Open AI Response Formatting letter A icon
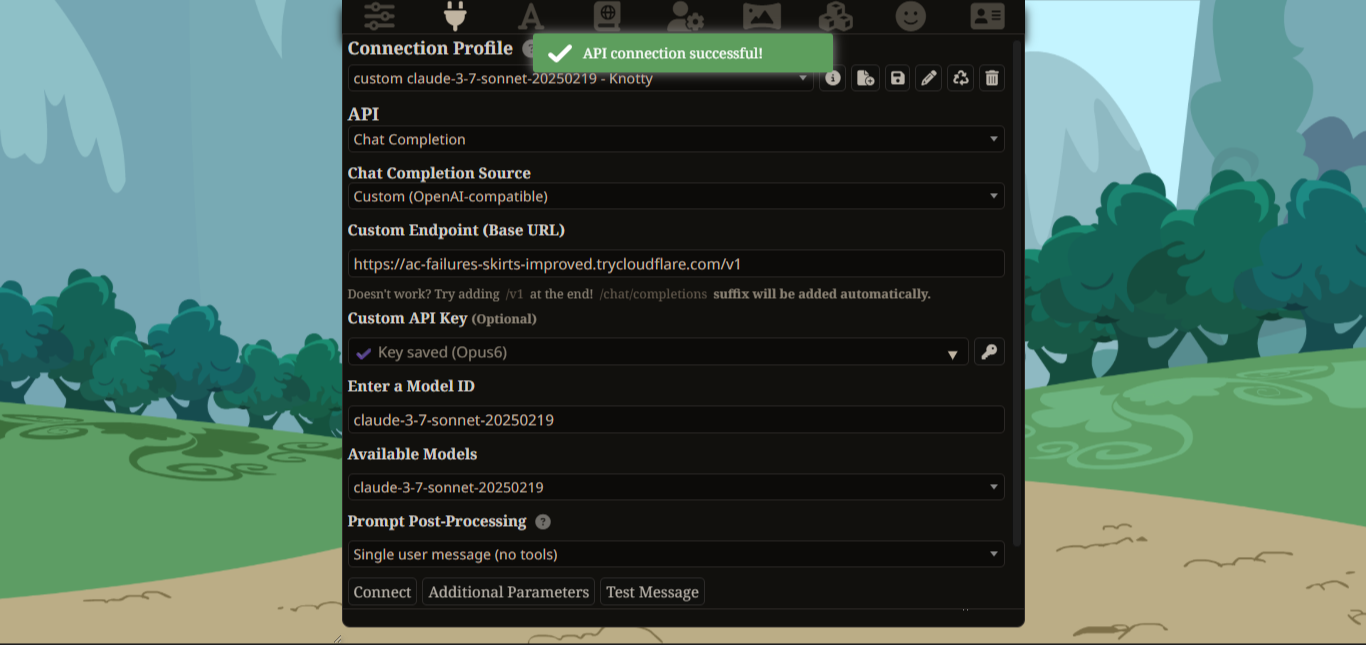1366x645 pixels. [531, 16]
